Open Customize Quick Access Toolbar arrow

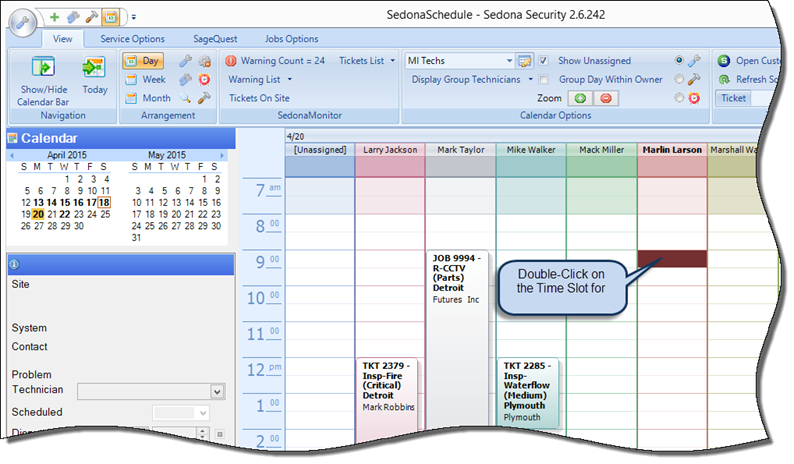[134, 17]
